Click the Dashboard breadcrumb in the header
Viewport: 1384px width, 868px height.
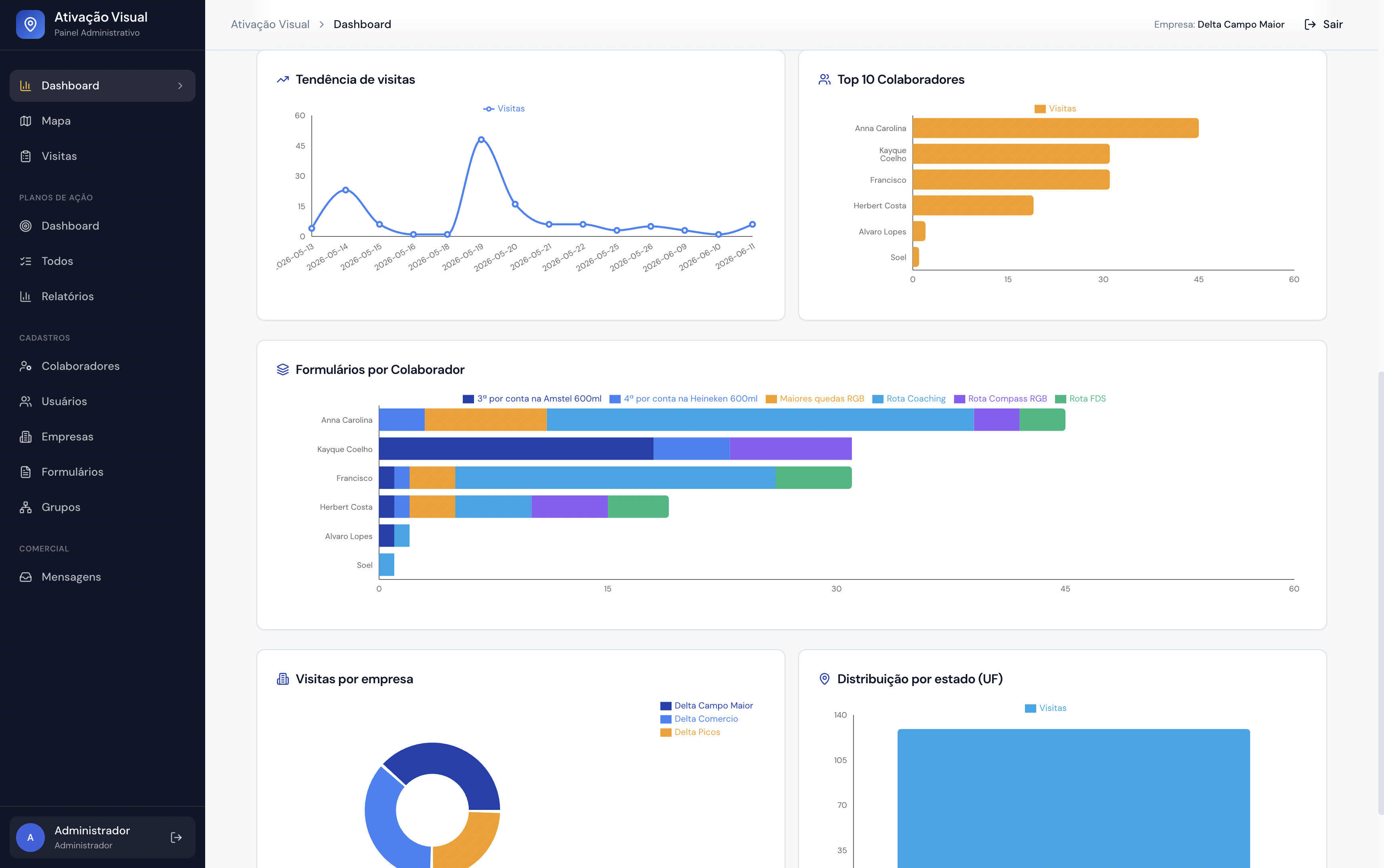(x=362, y=24)
